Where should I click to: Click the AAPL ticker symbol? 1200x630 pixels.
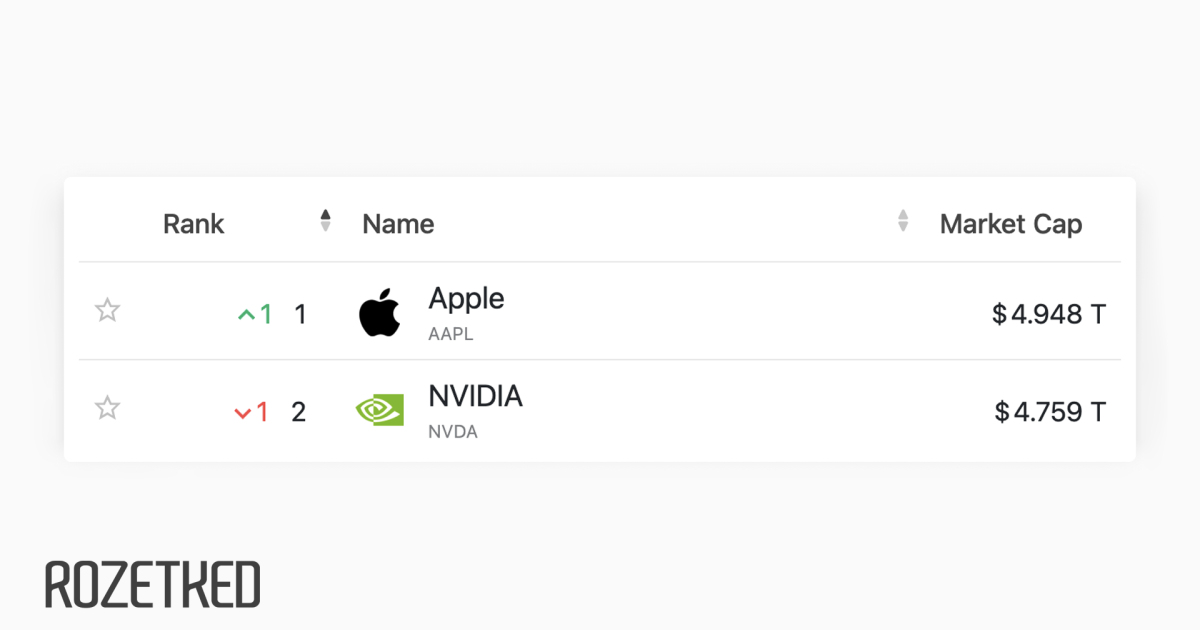pos(451,334)
